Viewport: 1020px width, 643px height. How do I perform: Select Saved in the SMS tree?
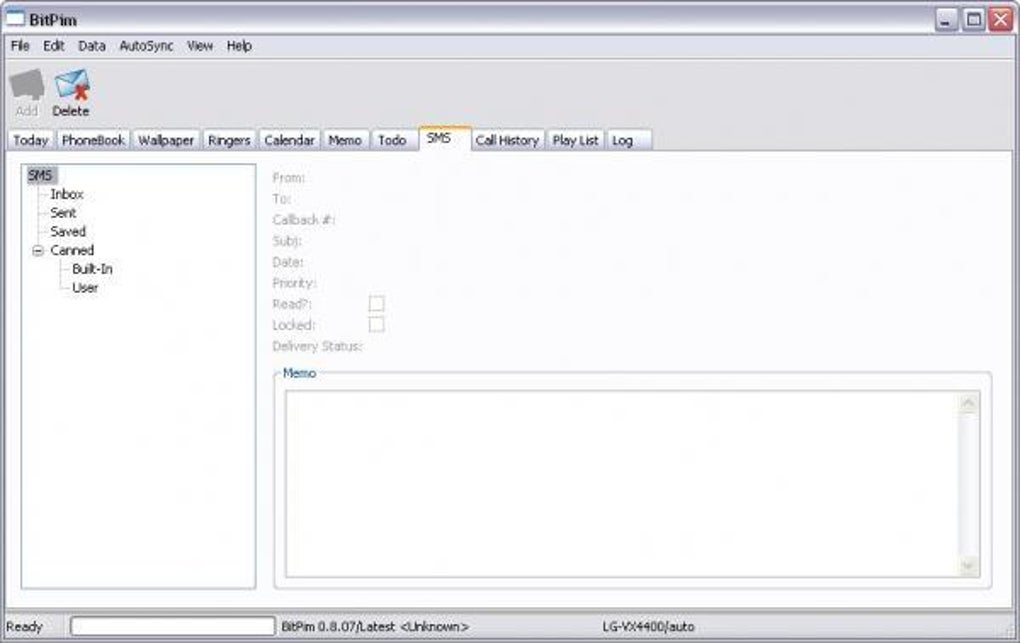coord(68,232)
